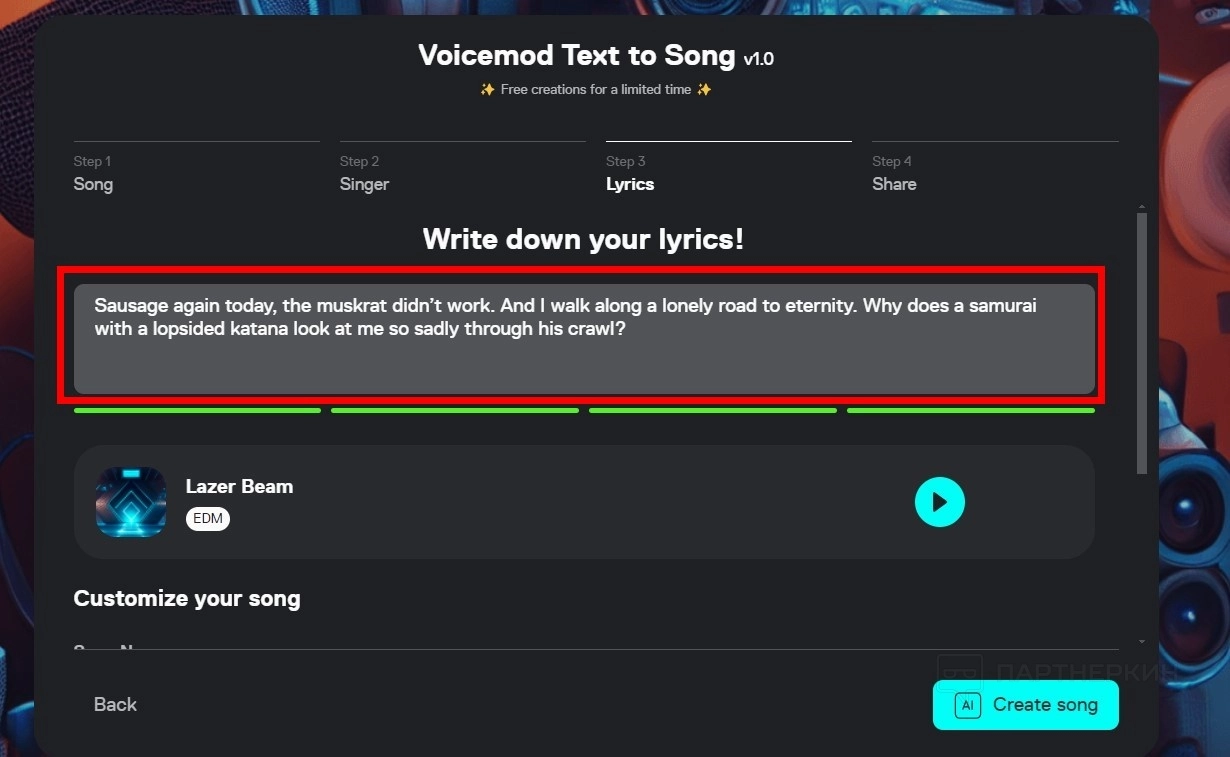Screen dimensions: 1230x757
Task: Click the scrollbar up arrow
Action: pyautogui.click(x=1142, y=207)
